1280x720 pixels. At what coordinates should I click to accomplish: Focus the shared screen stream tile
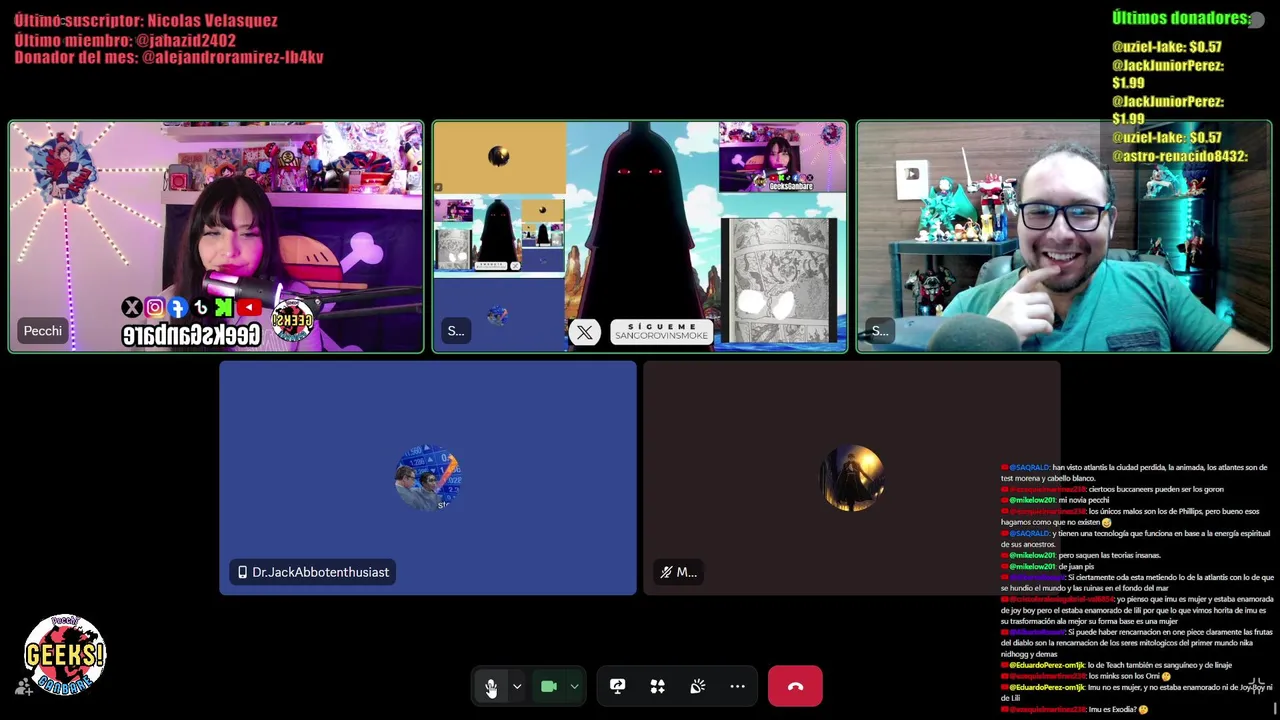(640, 237)
